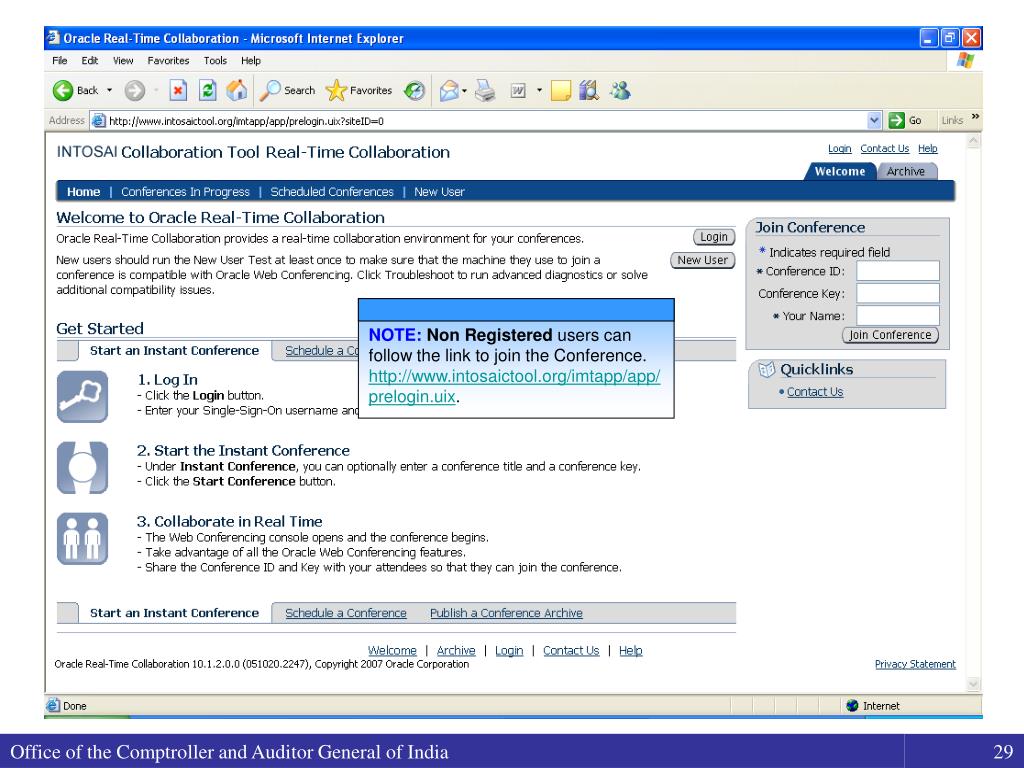
Task: Expand the Mail button dropdown arrow
Action: tap(466, 90)
